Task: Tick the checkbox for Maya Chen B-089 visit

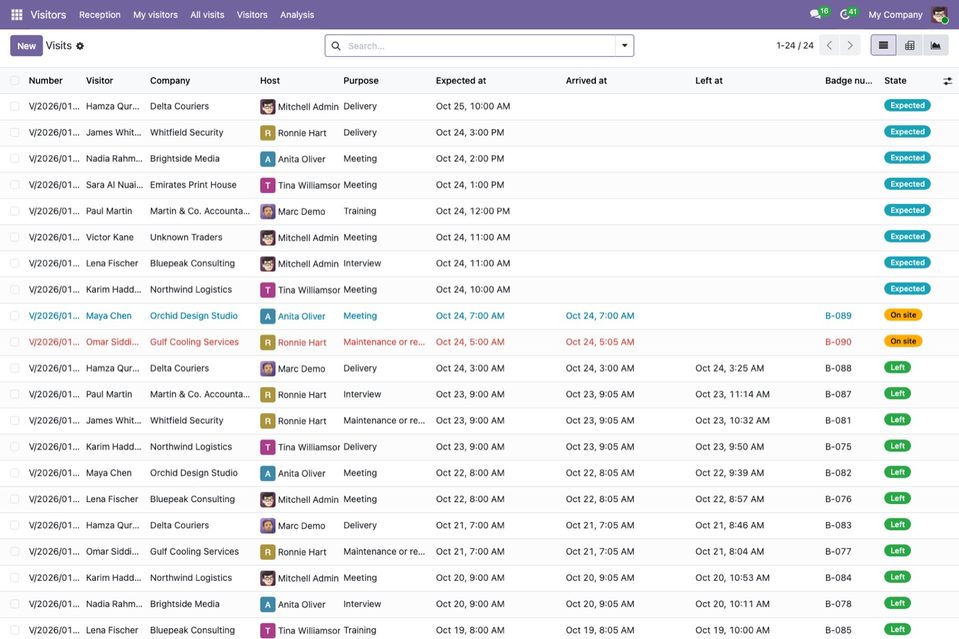Action: coord(15,316)
